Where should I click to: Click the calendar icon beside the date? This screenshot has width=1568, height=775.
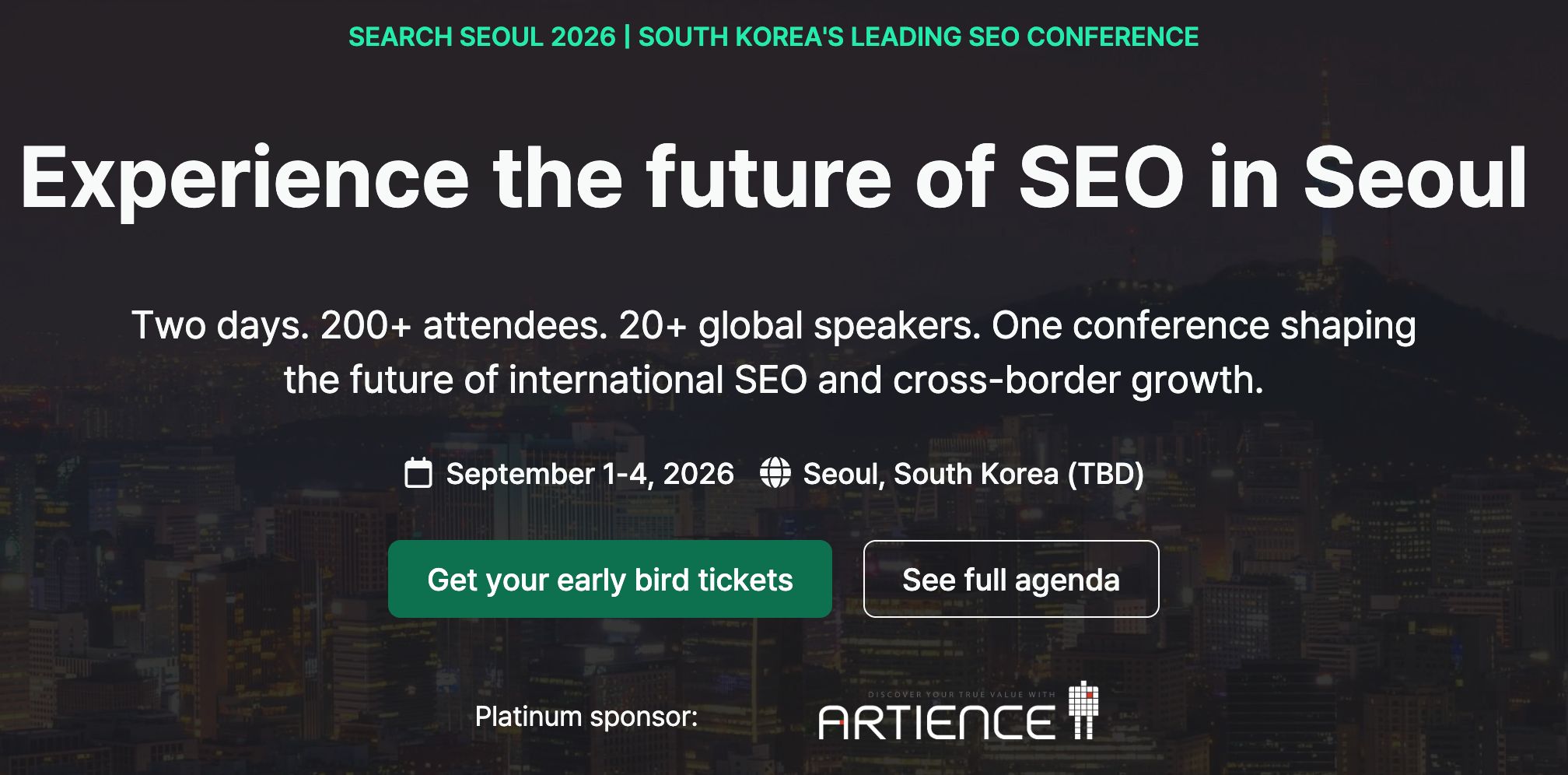point(418,473)
